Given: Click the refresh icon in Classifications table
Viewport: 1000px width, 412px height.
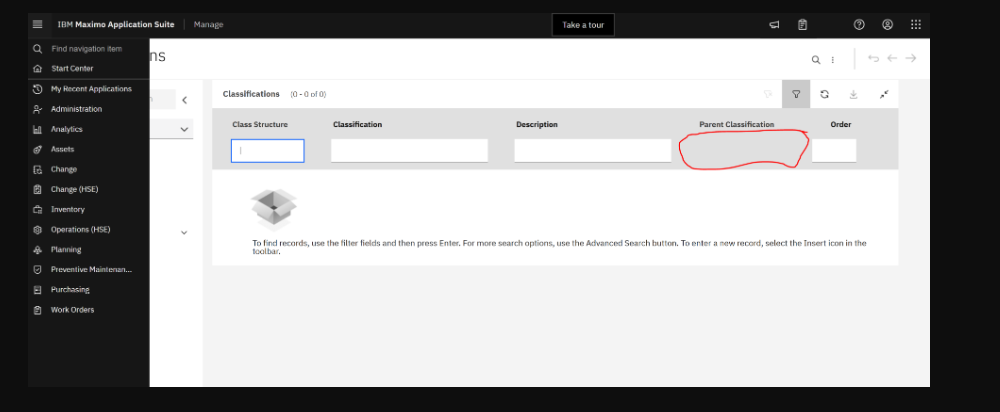Looking at the screenshot, I should click(x=824, y=94).
